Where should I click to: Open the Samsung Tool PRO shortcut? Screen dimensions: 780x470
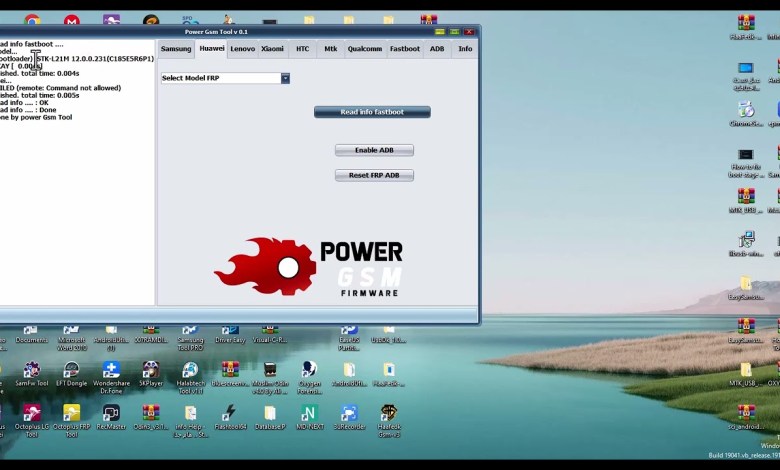pyautogui.click(x=189, y=330)
